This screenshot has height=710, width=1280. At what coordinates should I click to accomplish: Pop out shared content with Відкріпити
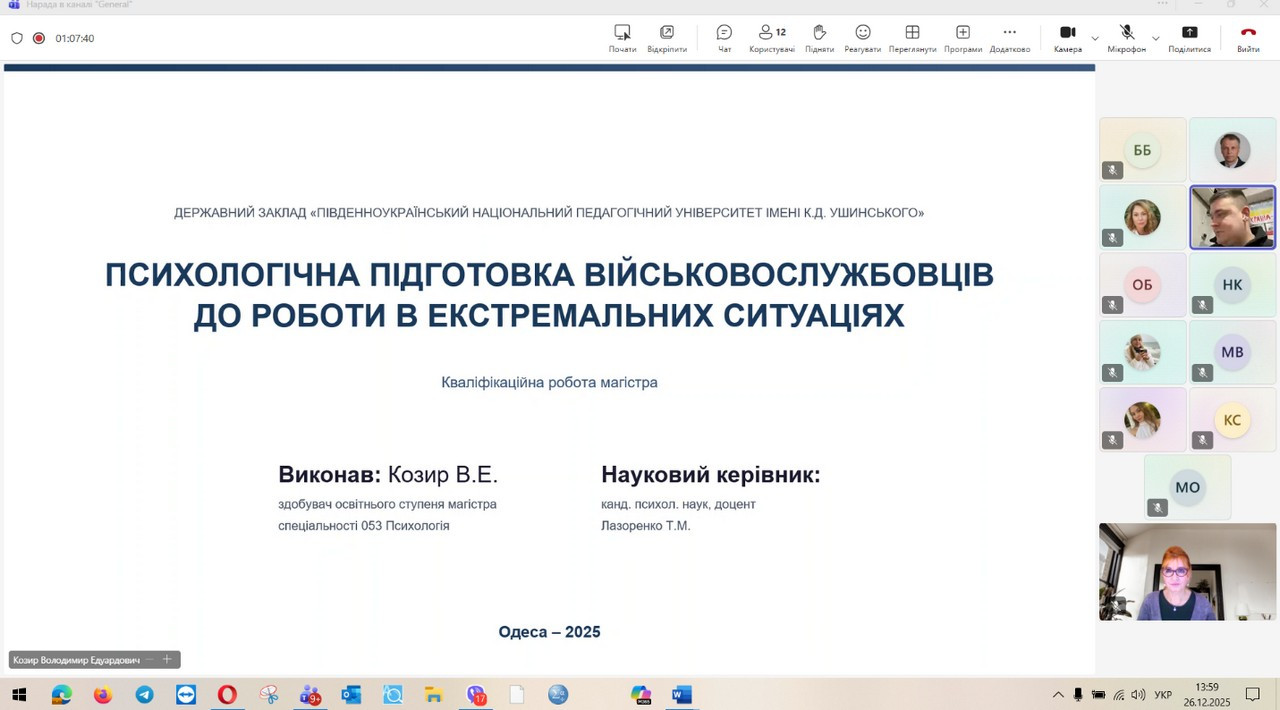coord(667,38)
